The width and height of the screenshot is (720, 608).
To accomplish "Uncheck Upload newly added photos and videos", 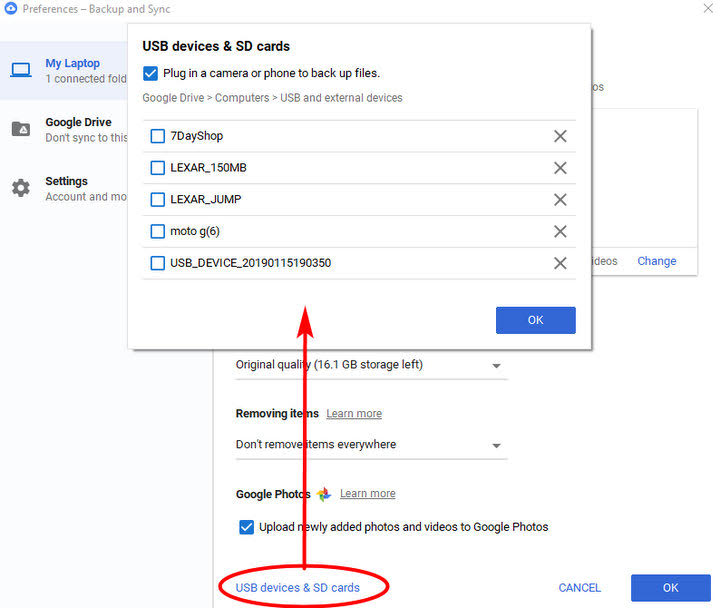I will pyautogui.click(x=246, y=527).
